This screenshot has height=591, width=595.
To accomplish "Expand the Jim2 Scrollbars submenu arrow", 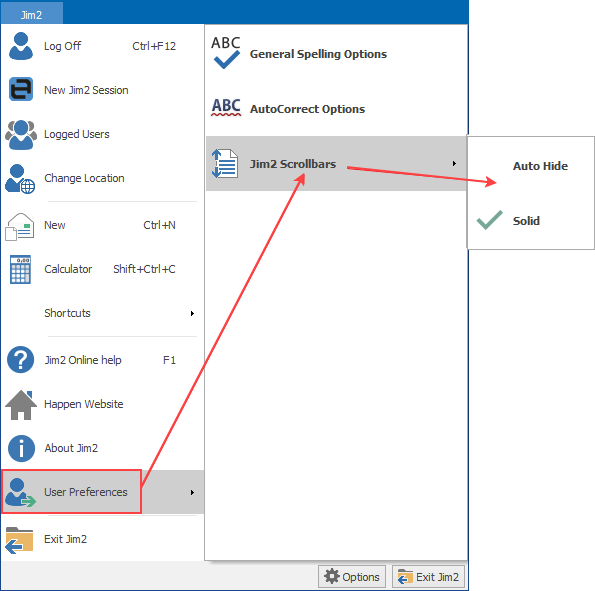I will (x=454, y=164).
